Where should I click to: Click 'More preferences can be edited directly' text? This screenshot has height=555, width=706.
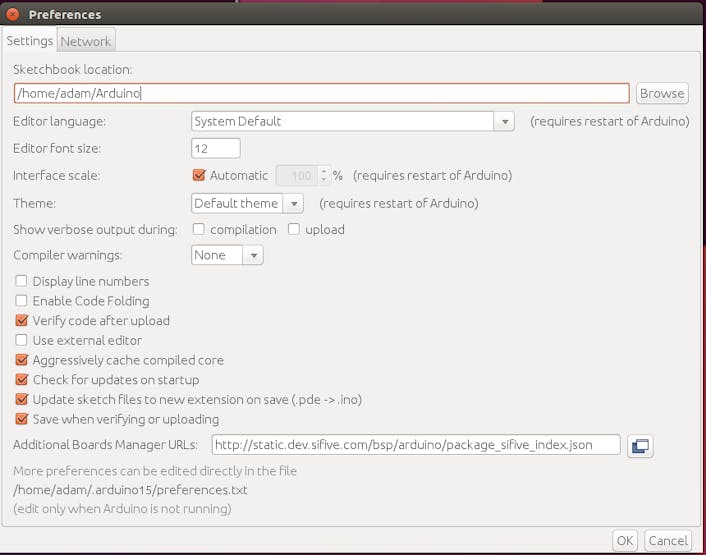tap(155, 471)
